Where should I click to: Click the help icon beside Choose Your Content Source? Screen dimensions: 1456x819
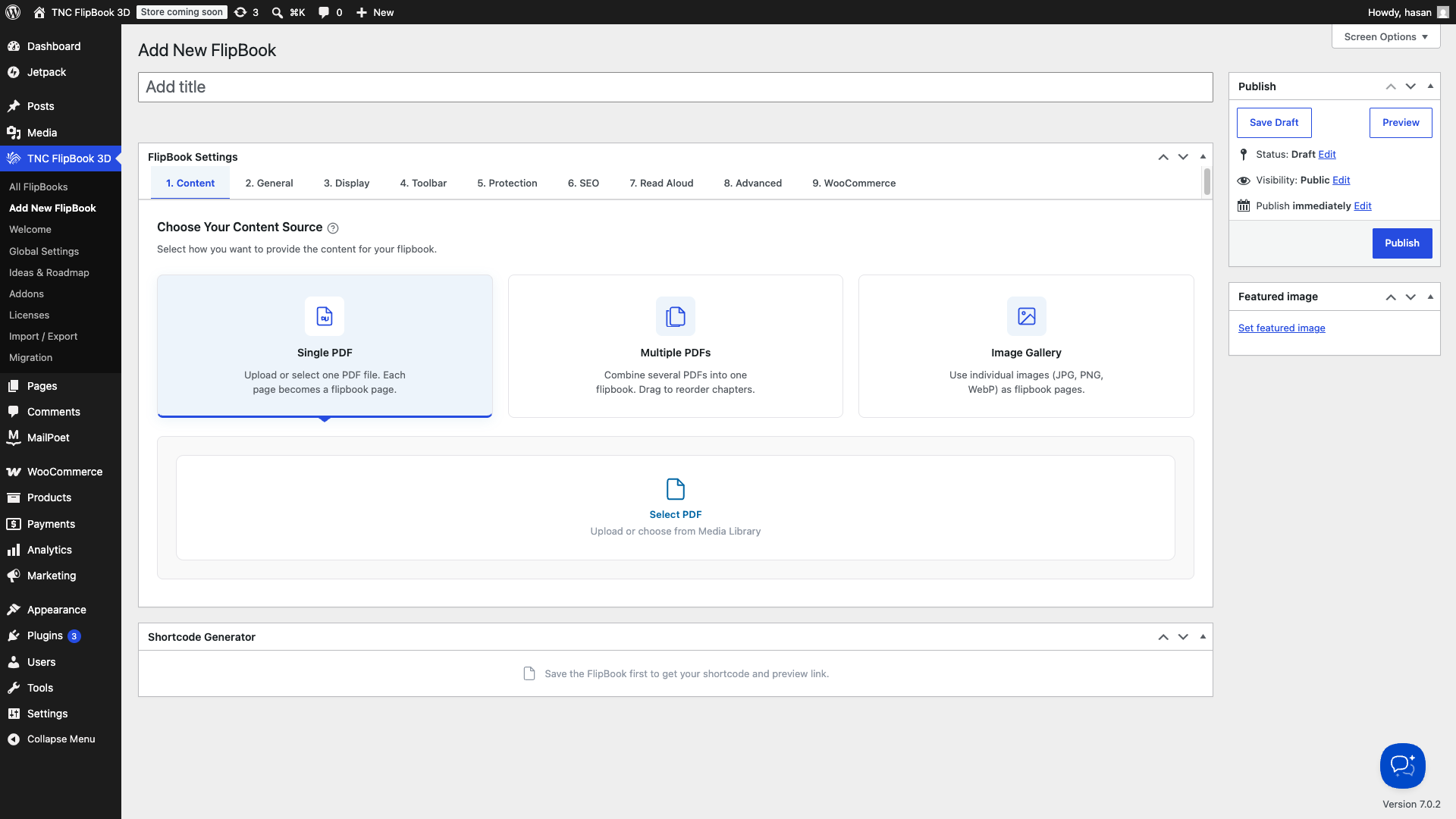(x=333, y=228)
